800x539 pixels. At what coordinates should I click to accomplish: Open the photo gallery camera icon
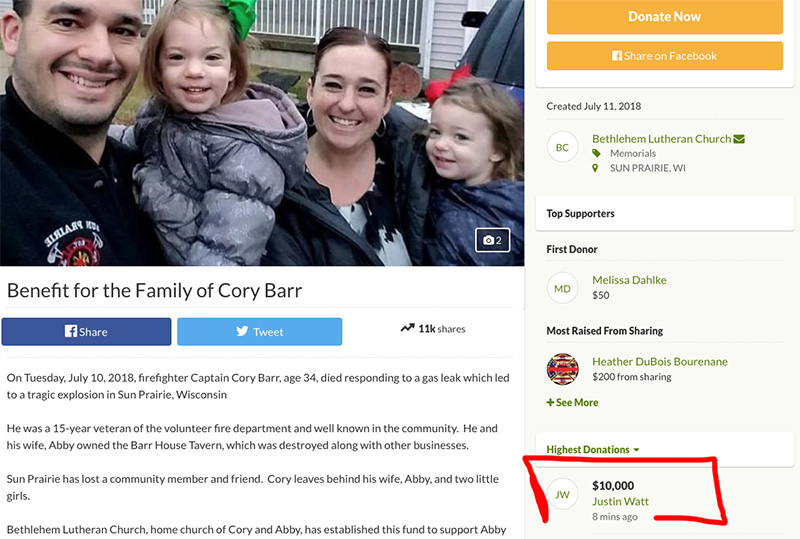[x=492, y=240]
